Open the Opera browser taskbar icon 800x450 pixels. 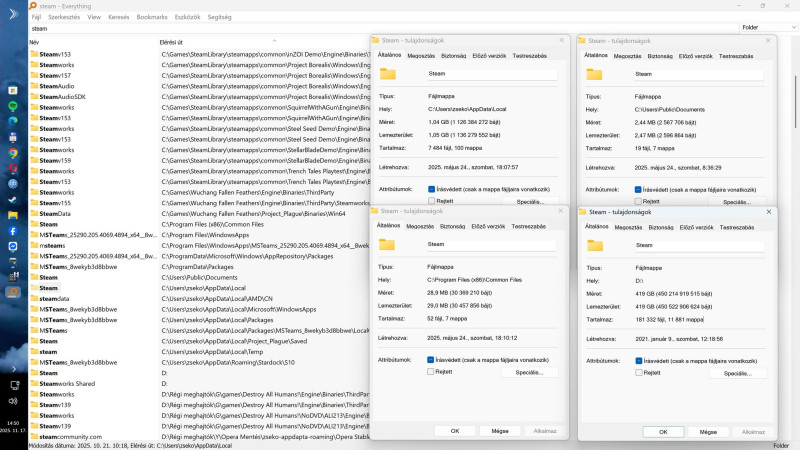pyautogui.click(x=13, y=168)
